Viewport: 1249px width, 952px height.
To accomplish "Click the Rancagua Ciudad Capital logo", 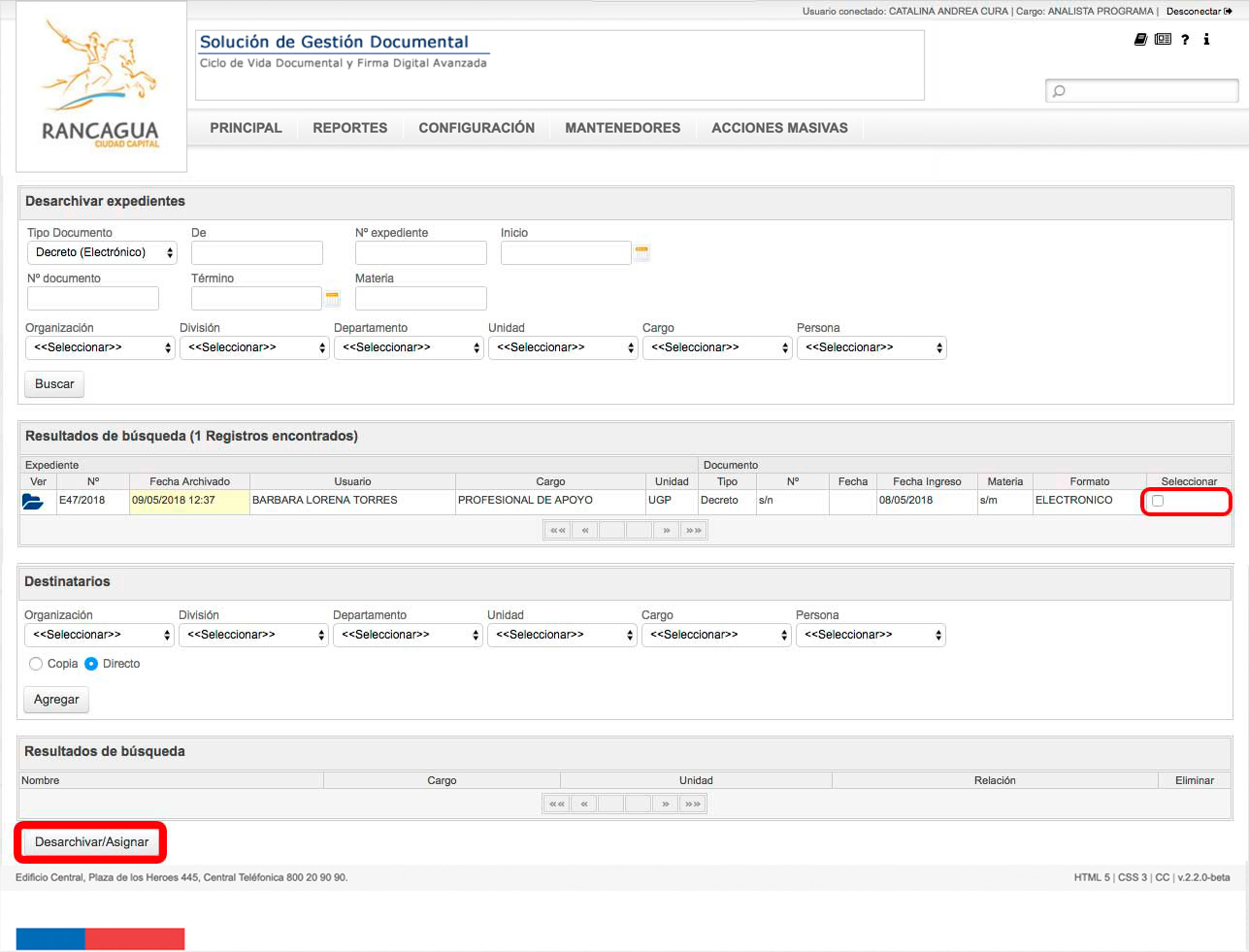I will tap(101, 87).
